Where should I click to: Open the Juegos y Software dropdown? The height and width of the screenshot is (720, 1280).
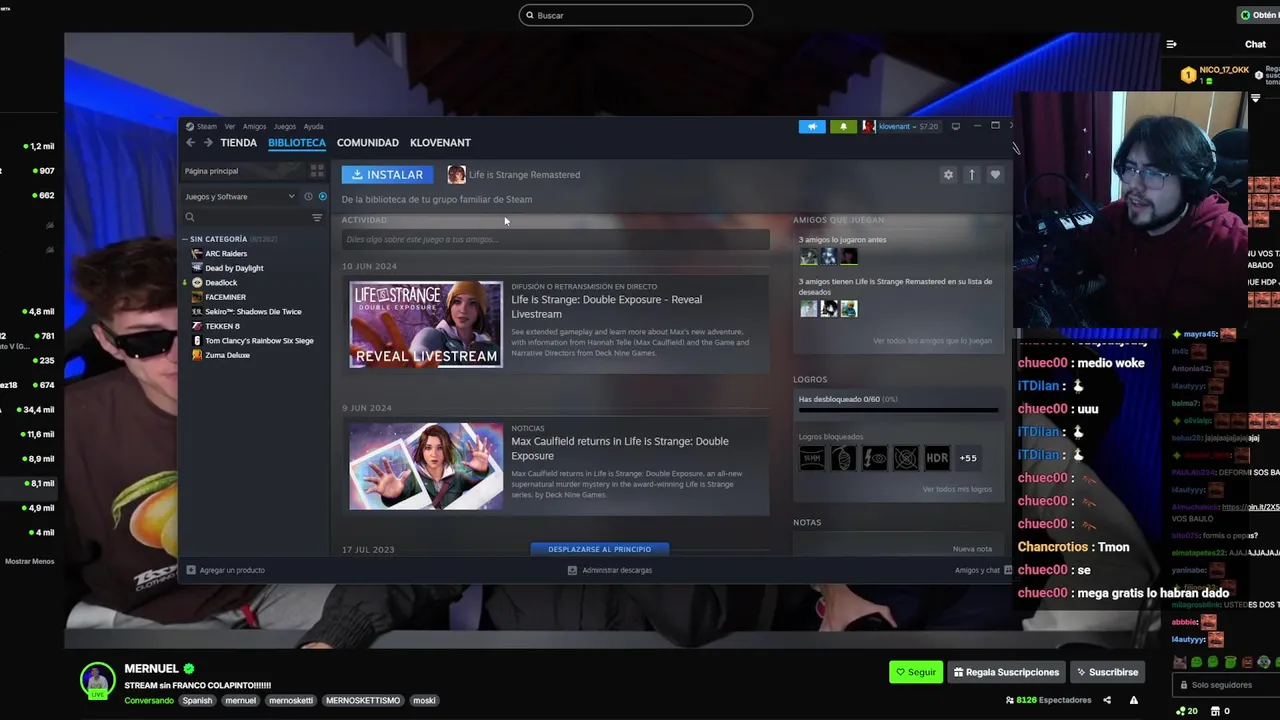tap(240, 197)
